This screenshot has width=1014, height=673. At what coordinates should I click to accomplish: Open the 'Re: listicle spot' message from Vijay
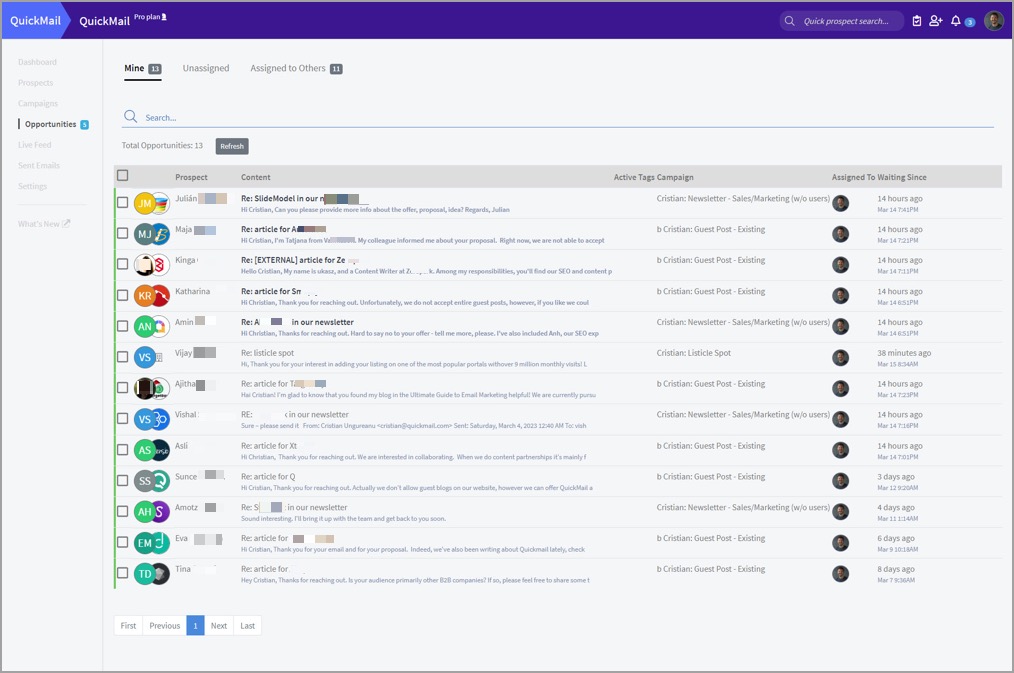[x=267, y=353]
